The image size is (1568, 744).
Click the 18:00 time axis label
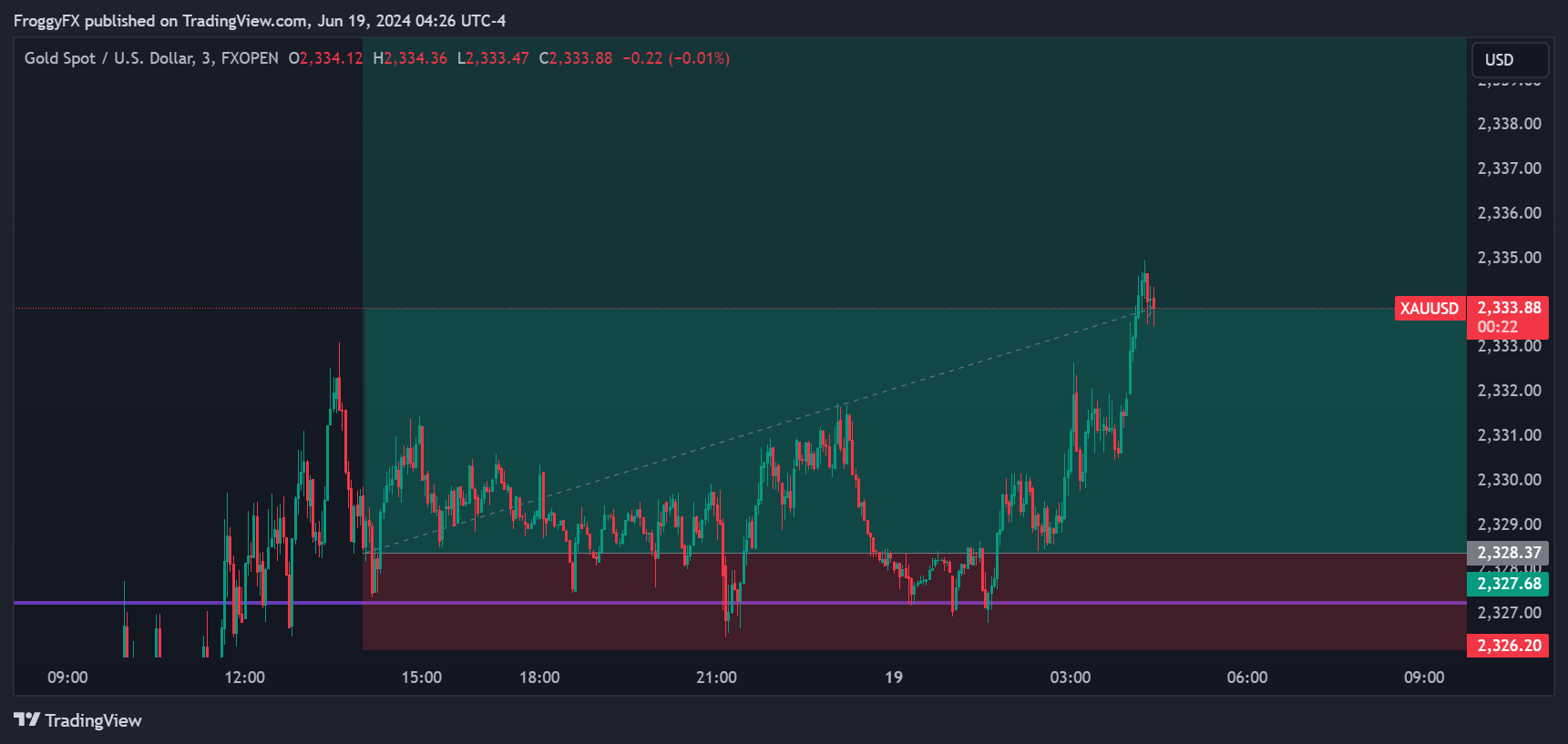[539, 678]
